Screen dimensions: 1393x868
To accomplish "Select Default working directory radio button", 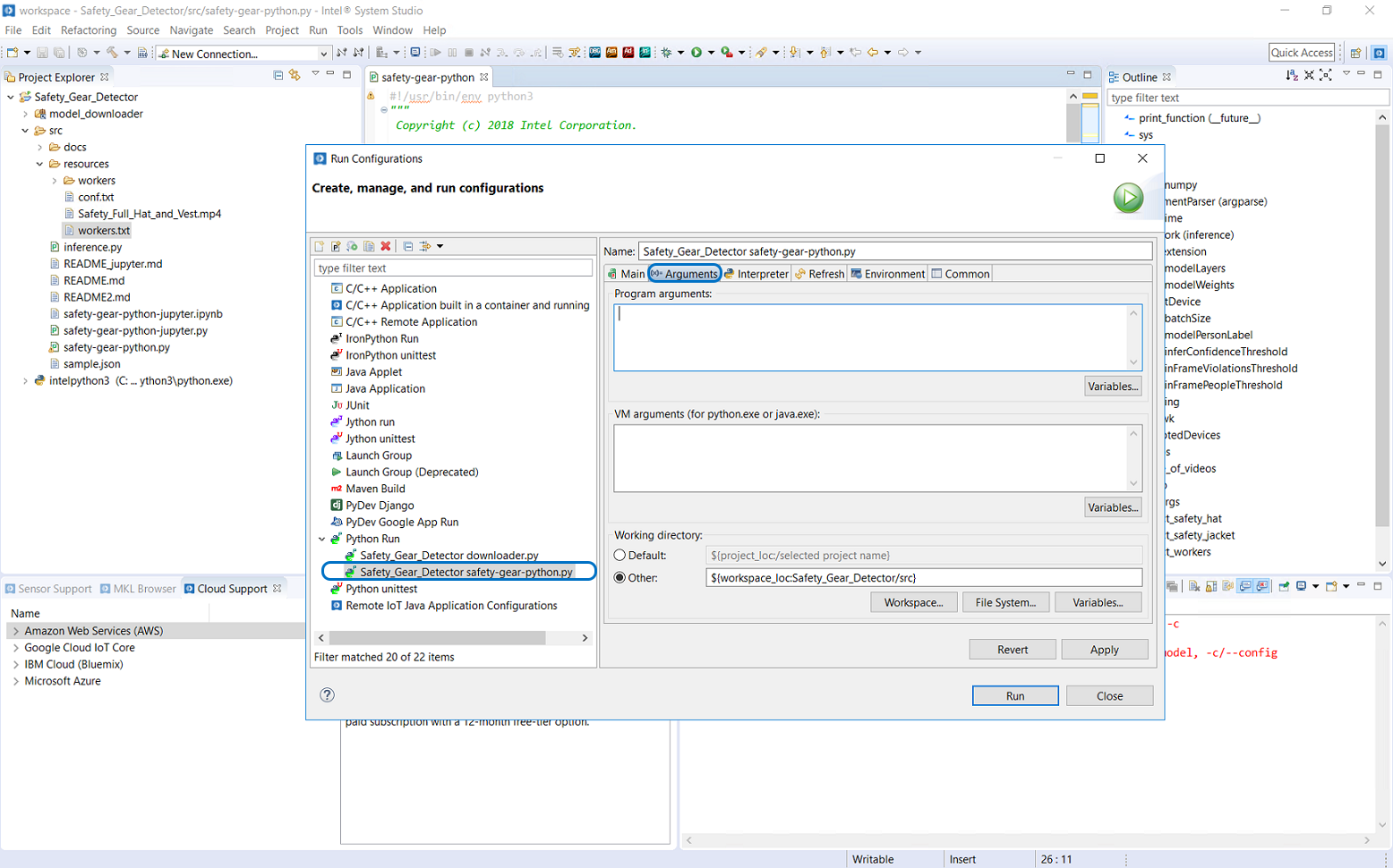I will tap(620, 555).
